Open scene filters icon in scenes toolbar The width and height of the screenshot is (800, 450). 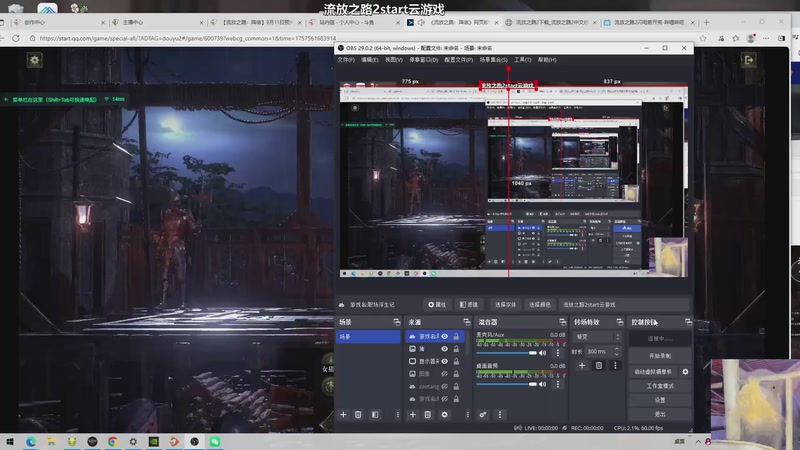point(375,415)
